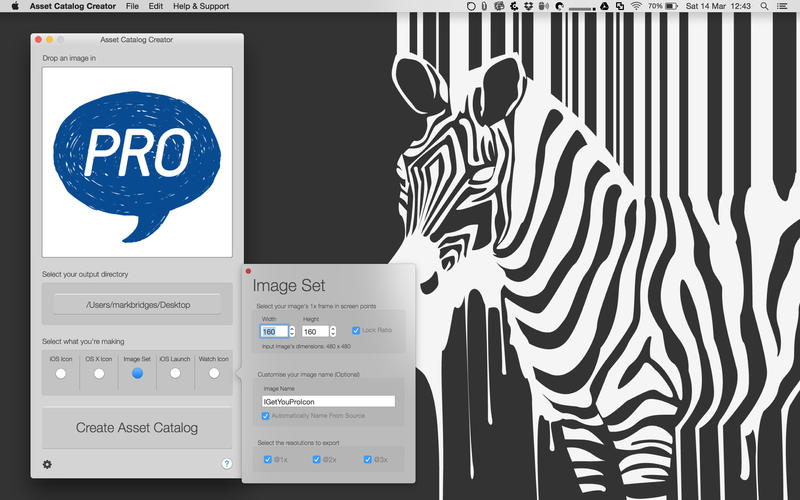The width and height of the screenshot is (800, 500).
Task: Open the Asset Catalog Creator app menu
Action: [72, 6]
